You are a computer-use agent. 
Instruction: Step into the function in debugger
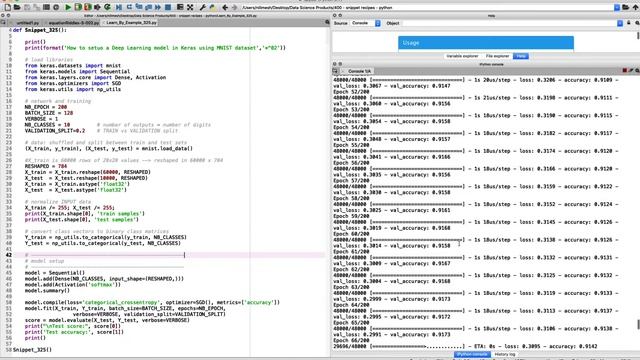point(139,7)
